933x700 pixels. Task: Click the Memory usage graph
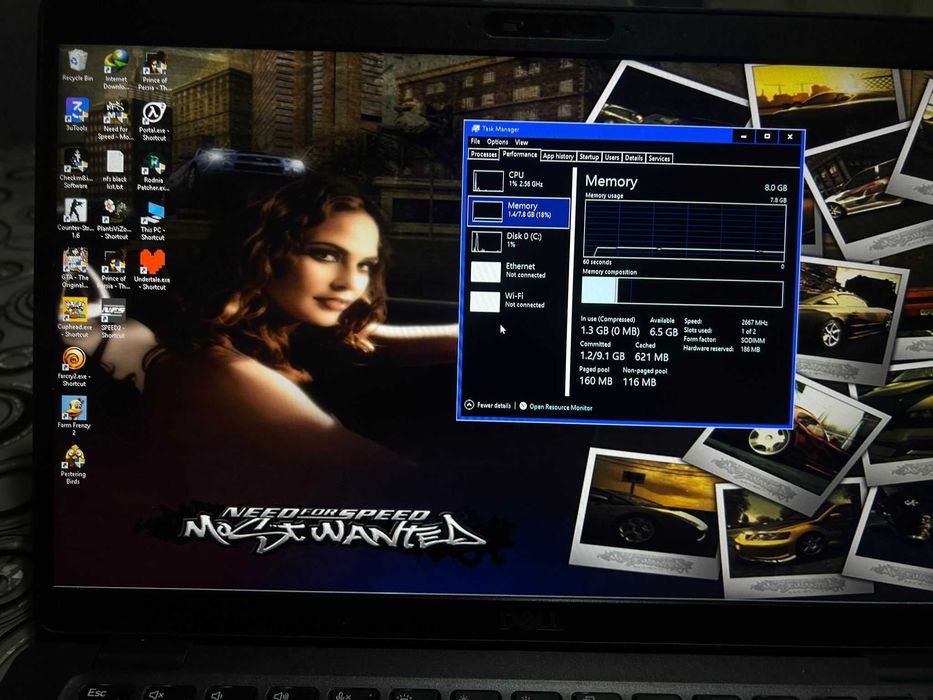[x=684, y=230]
